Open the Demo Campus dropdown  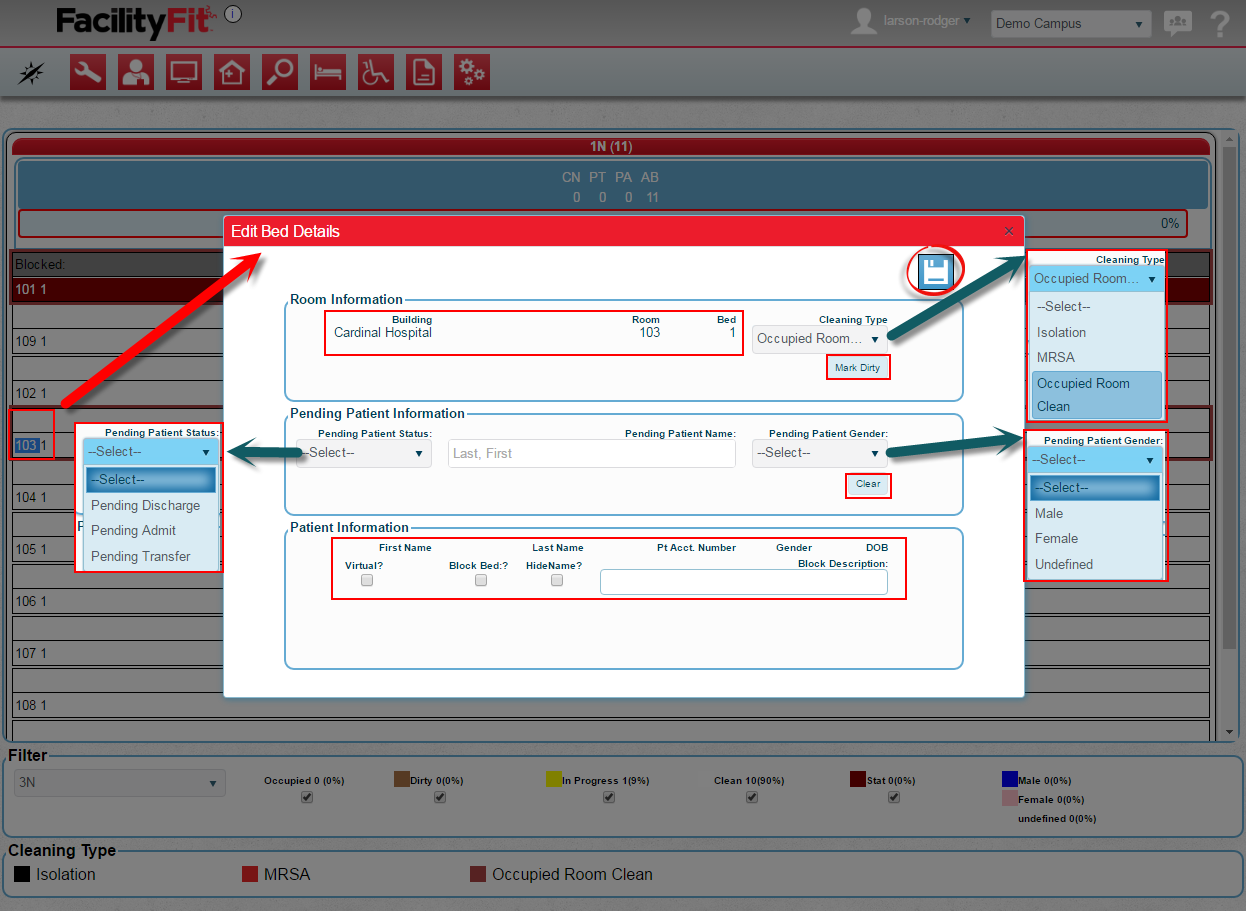pos(1070,24)
